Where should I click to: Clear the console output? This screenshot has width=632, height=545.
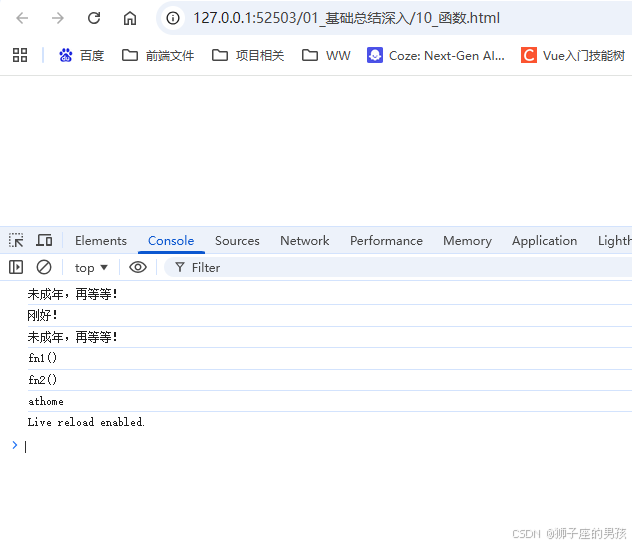tap(44, 267)
